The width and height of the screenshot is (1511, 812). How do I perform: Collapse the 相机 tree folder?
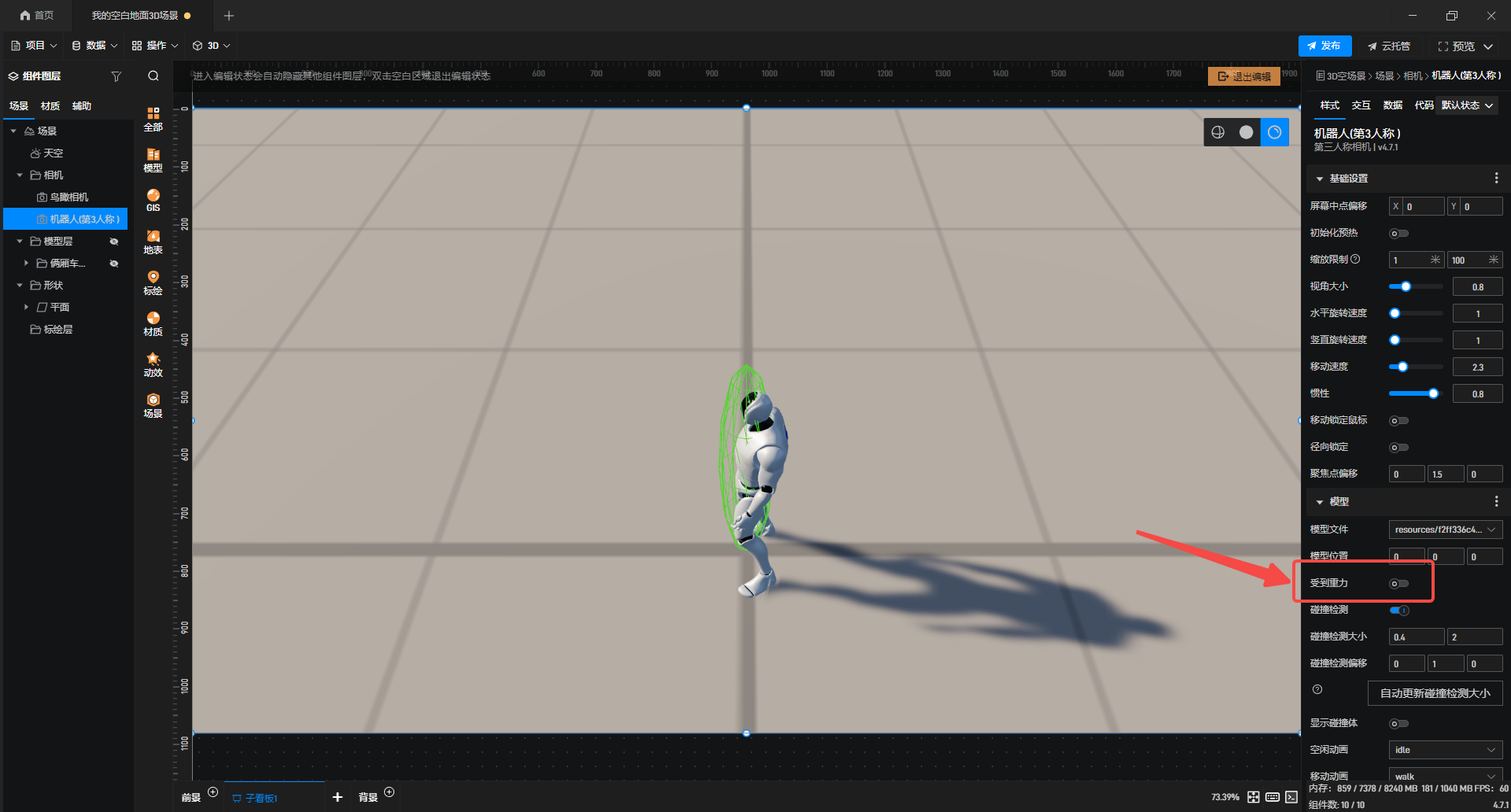[20, 175]
